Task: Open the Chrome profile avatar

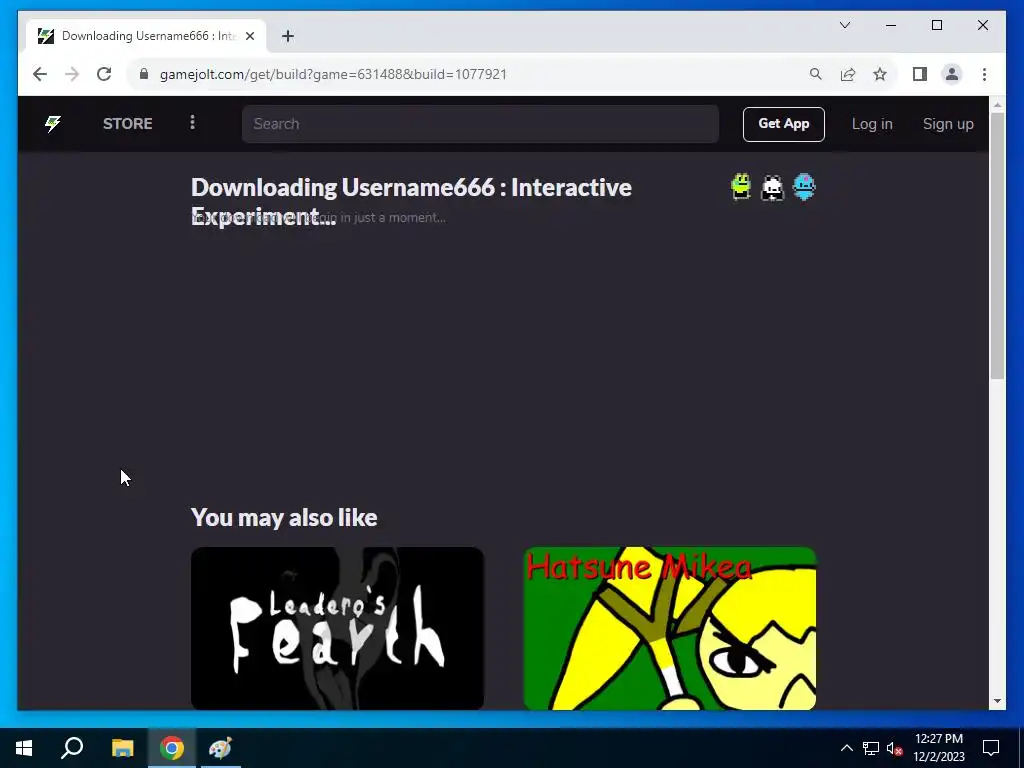Action: point(952,74)
